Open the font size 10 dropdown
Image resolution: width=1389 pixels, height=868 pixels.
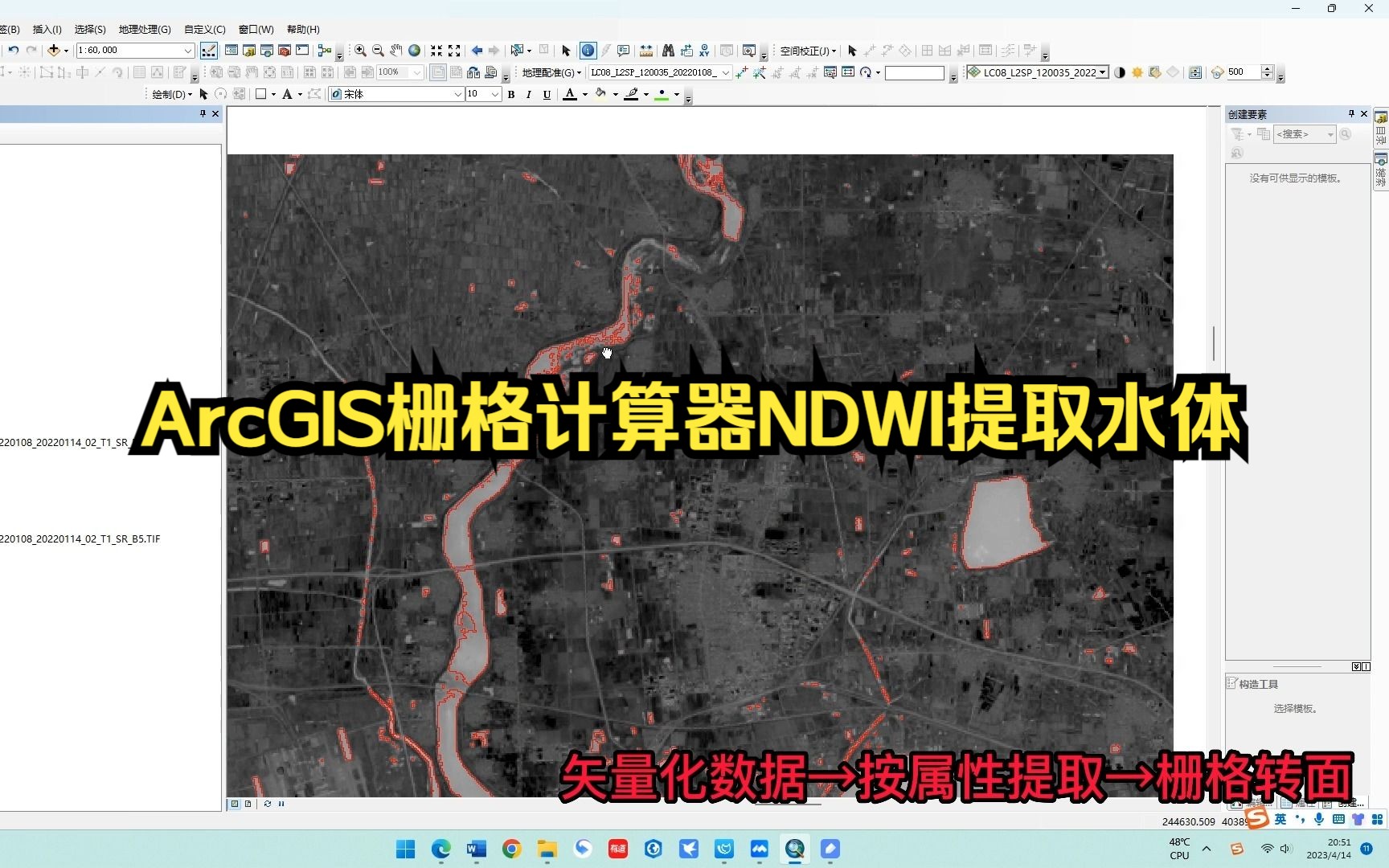pyautogui.click(x=495, y=94)
